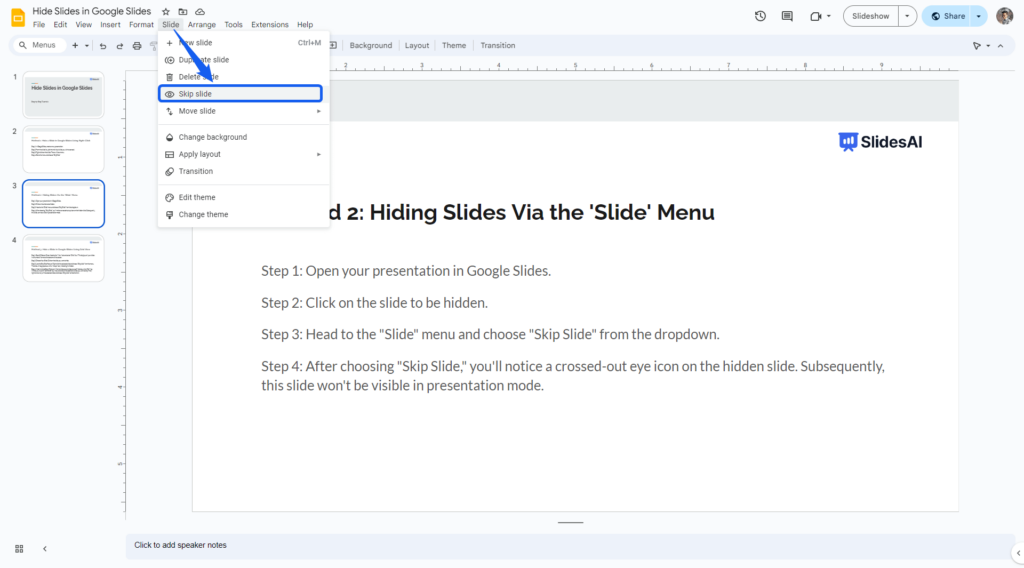Screen dimensions: 1024x568
Task: Open the Insert menu
Action: (110, 25)
